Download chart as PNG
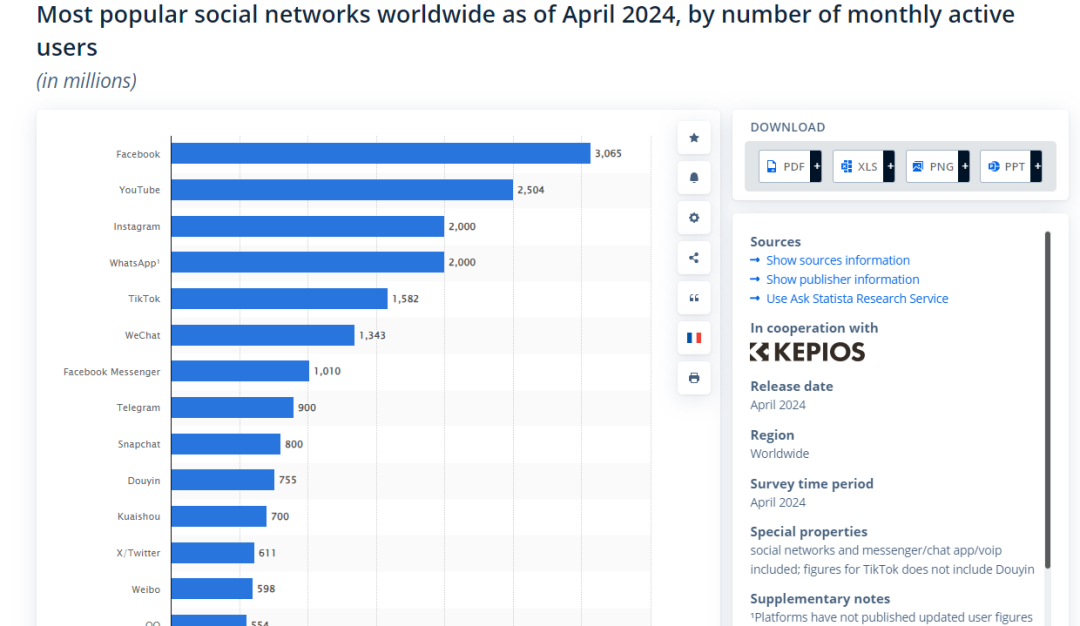Image resolution: width=1080 pixels, height=626 pixels. click(x=932, y=167)
